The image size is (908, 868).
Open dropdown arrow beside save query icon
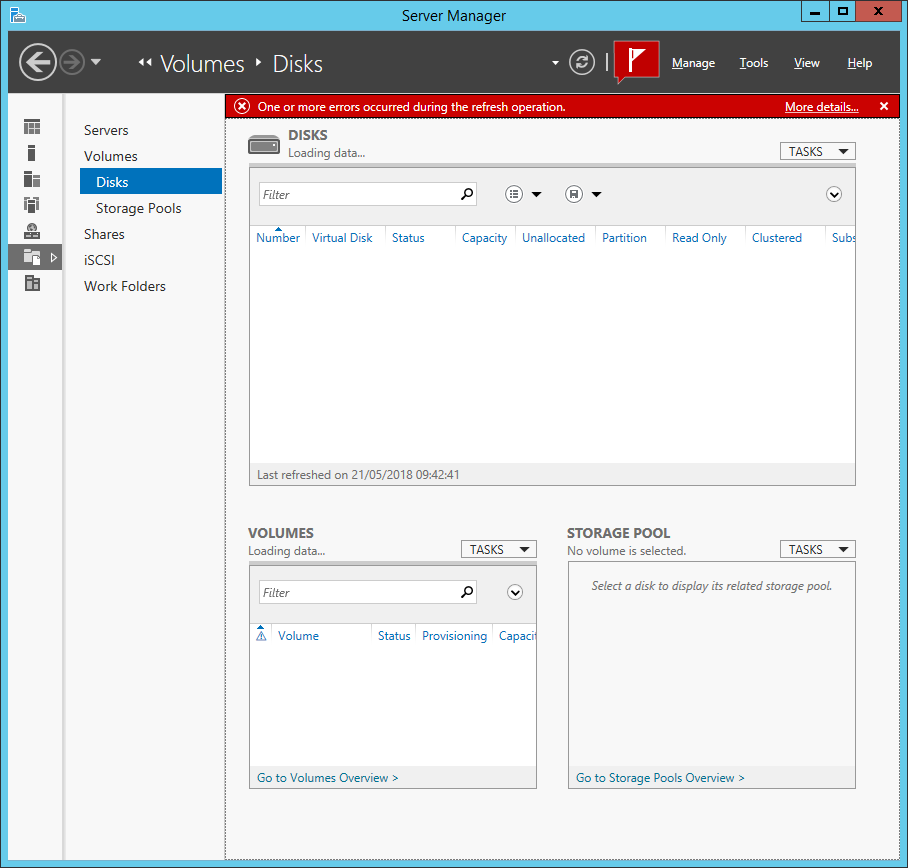tap(596, 194)
